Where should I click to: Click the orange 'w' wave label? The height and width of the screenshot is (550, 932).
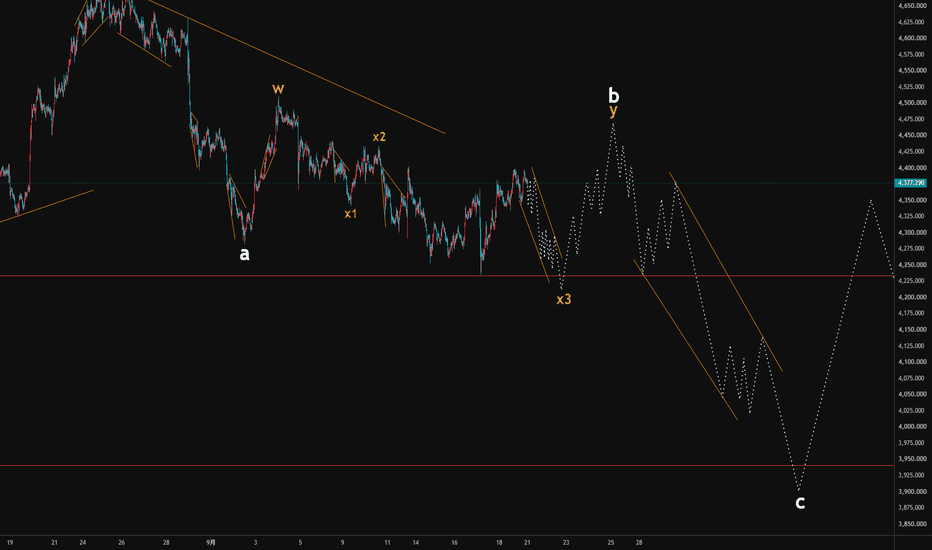coord(278,89)
